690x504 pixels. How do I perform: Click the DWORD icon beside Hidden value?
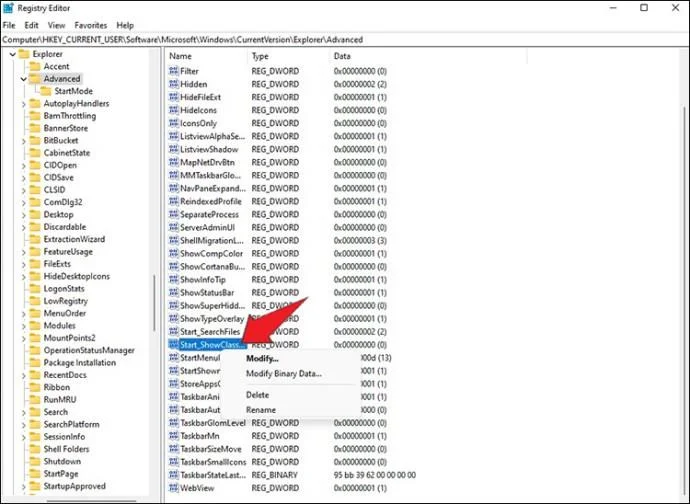[x=174, y=84]
